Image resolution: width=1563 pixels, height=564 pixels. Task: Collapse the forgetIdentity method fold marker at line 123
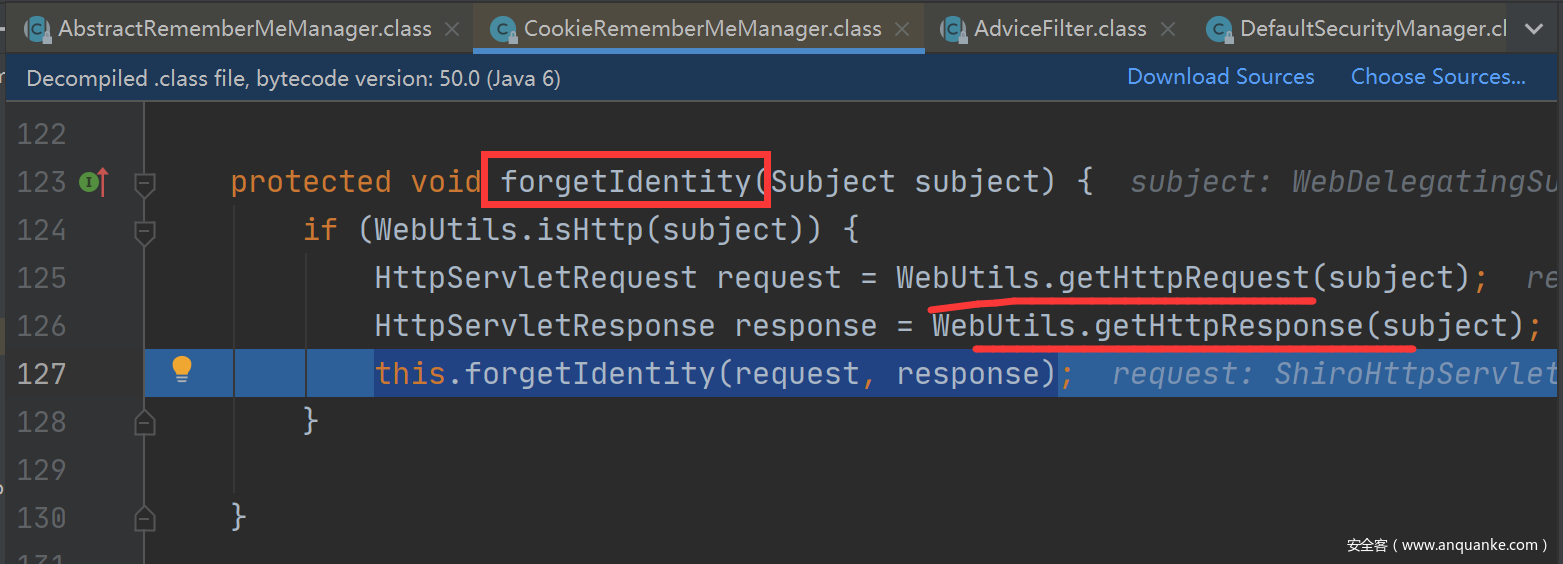pyautogui.click(x=145, y=183)
